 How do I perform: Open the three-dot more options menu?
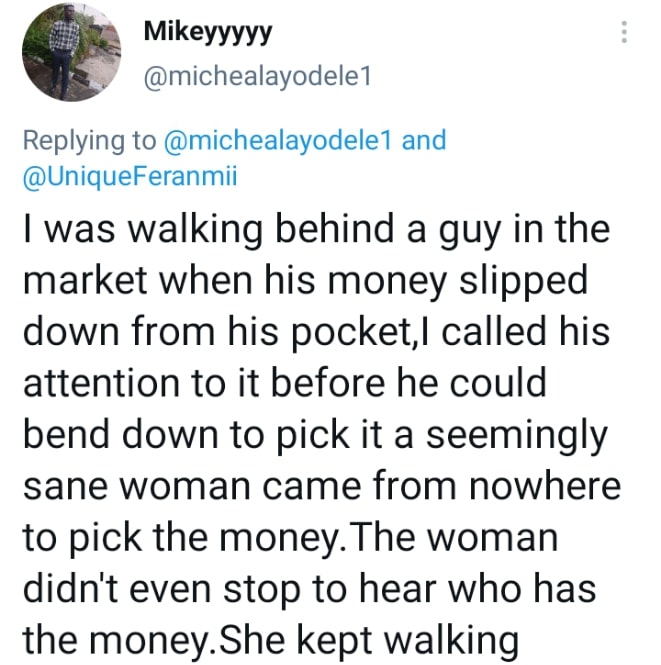pos(624,33)
